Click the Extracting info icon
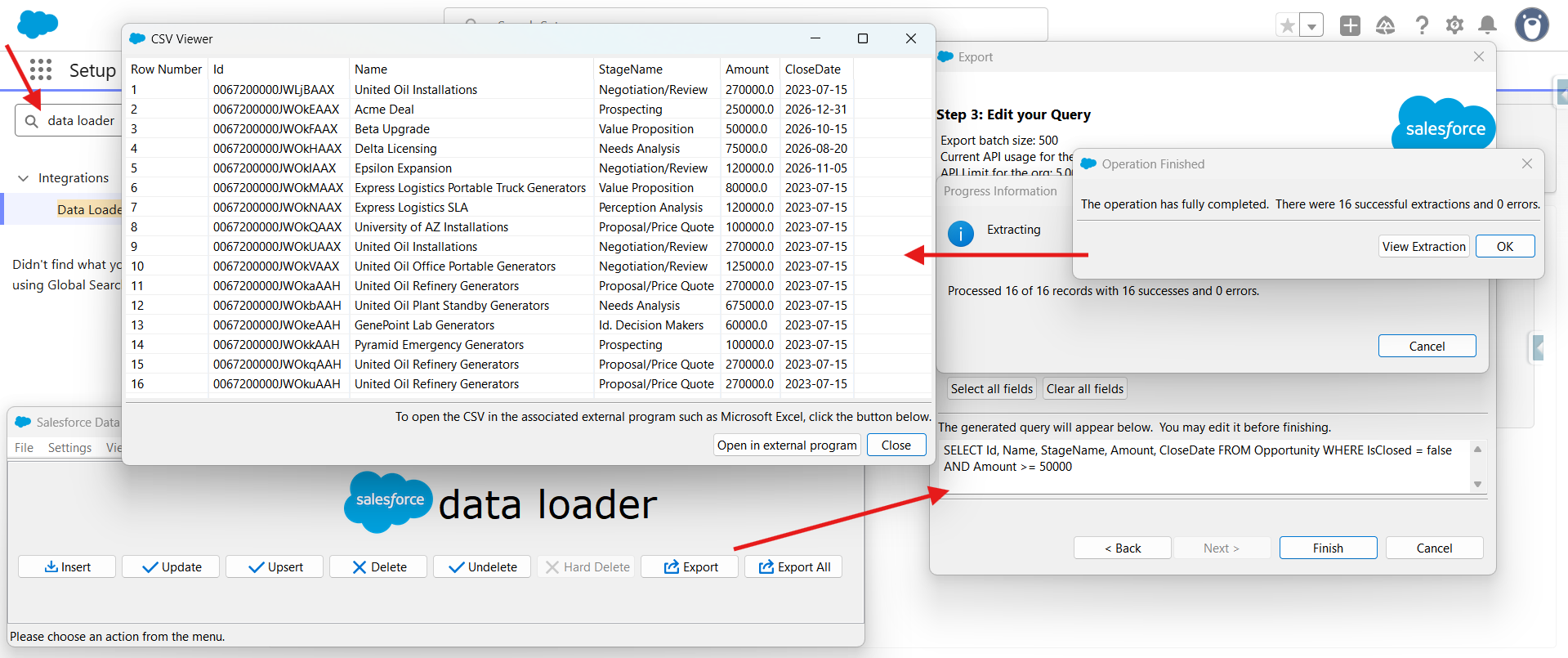1568x658 pixels. click(961, 234)
